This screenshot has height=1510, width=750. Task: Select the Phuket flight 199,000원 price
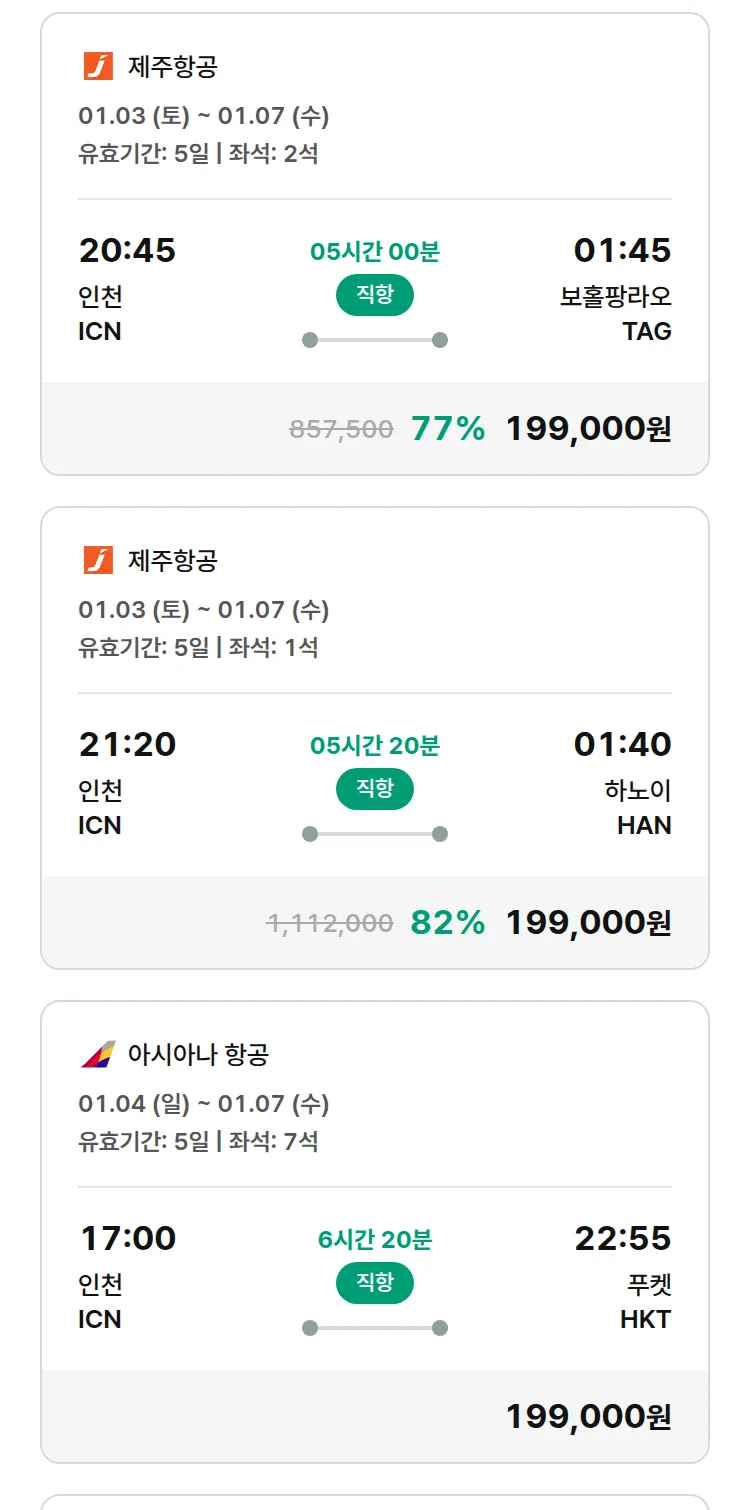pos(588,1417)
